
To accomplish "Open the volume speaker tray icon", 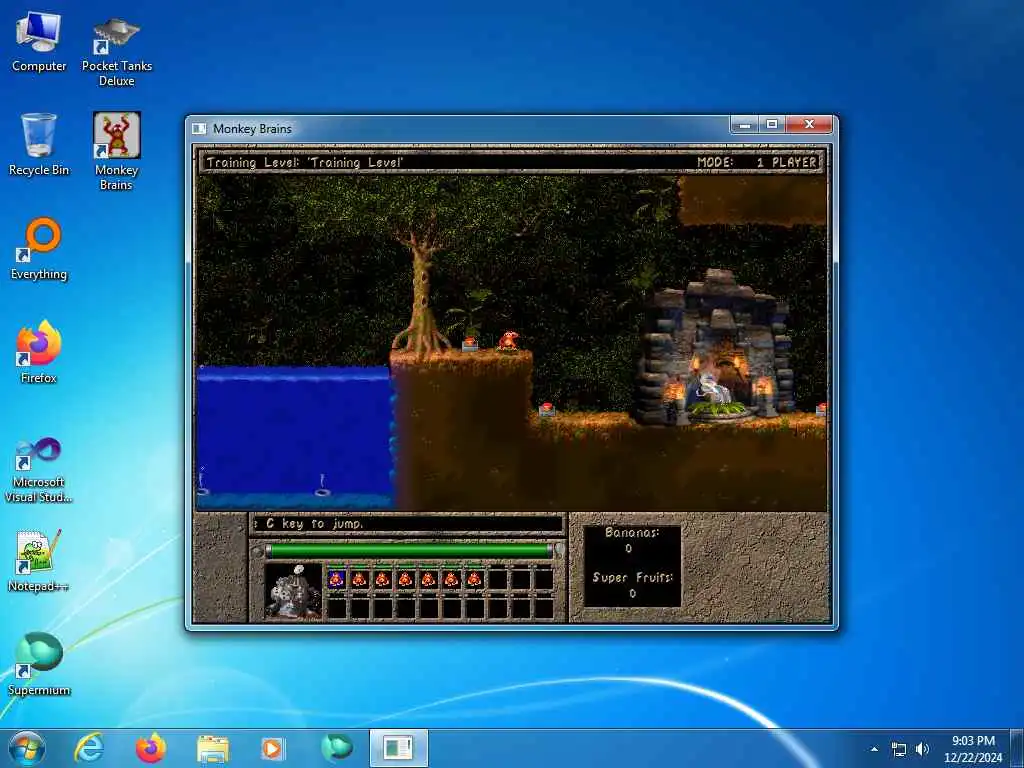I will click(922, 749).
